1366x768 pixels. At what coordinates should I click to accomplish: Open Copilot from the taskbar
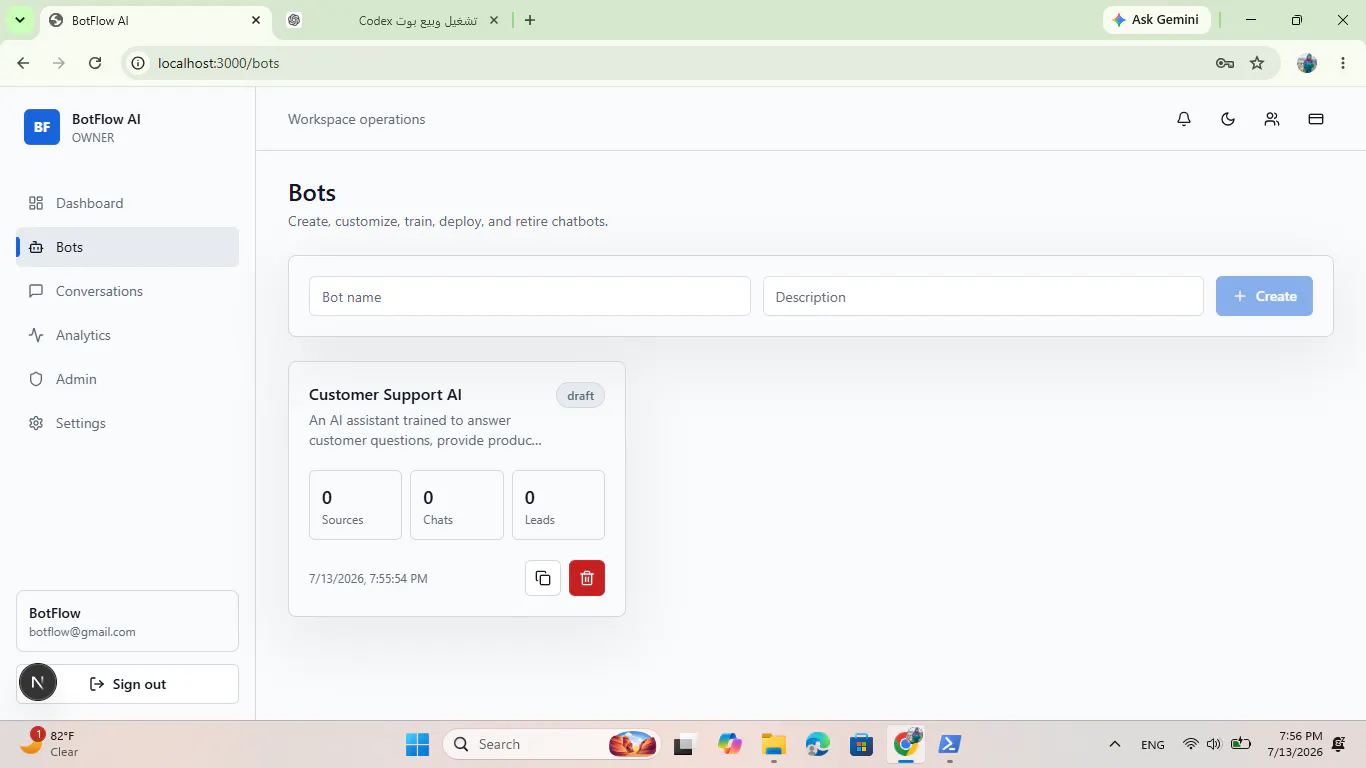[x=730, y=744]
